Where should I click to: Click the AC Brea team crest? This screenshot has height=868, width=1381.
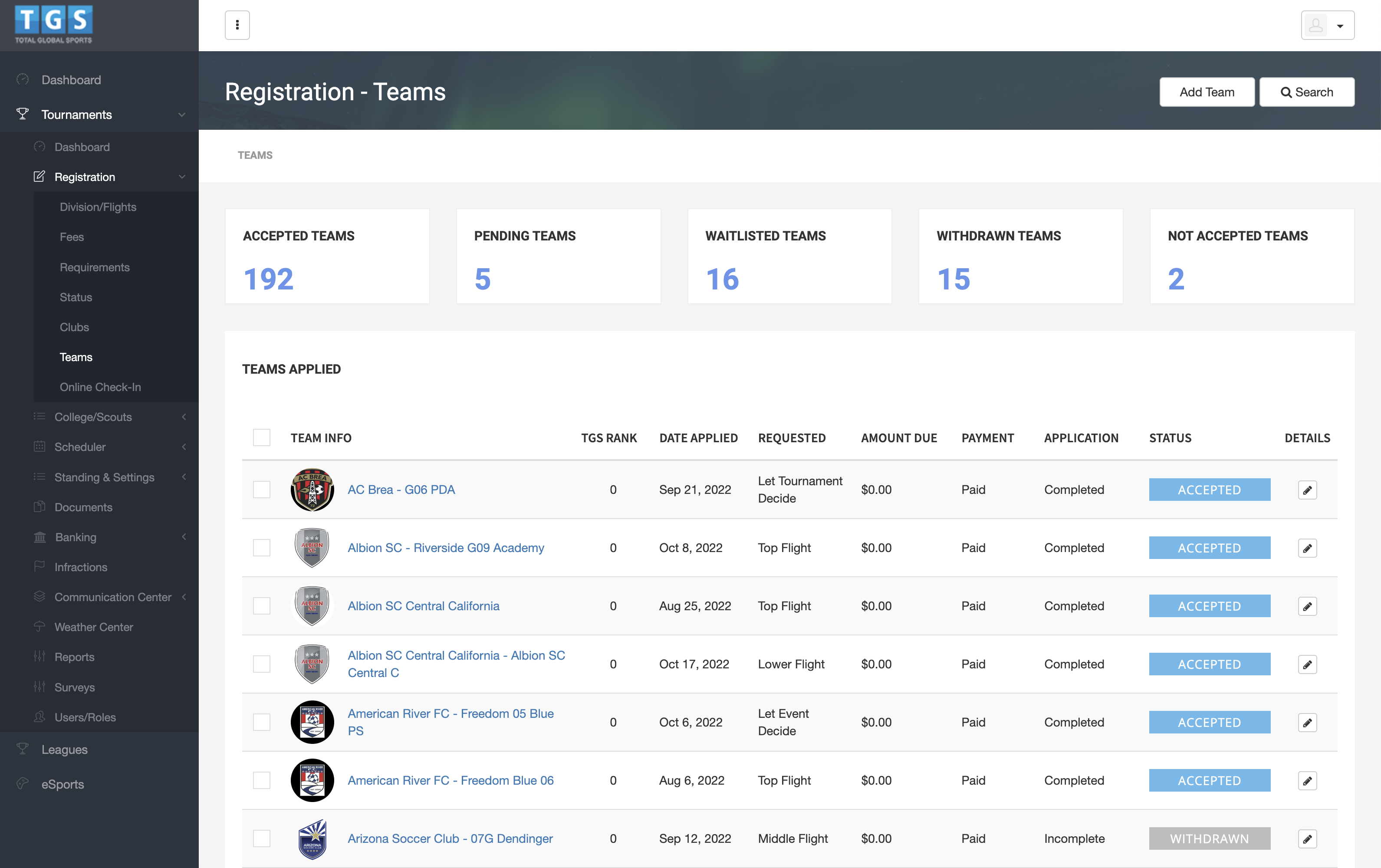click(x=312, y=490)
